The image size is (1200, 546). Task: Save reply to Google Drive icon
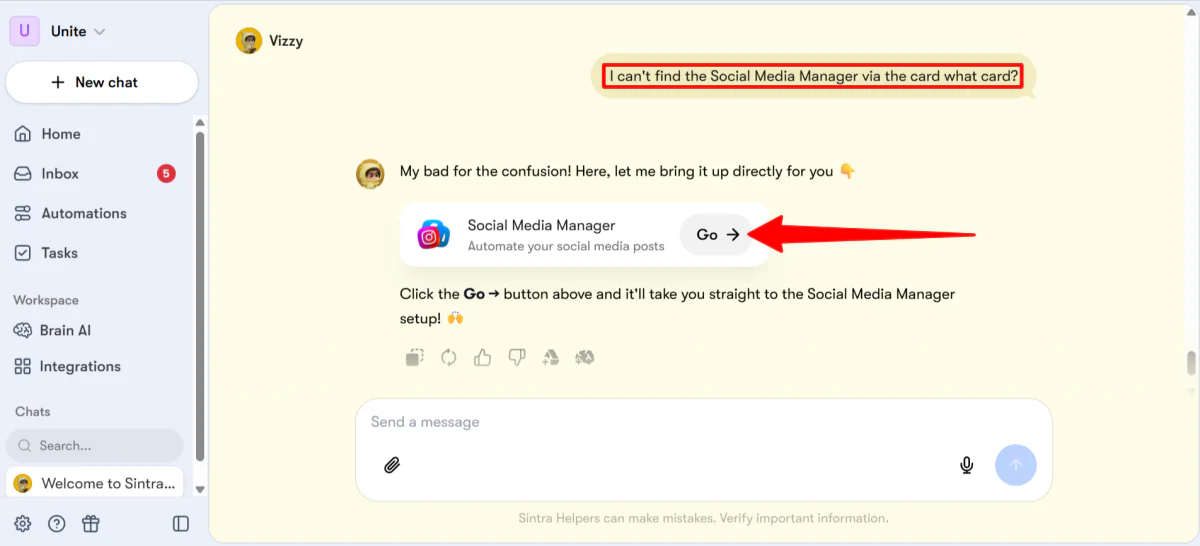coord(551,357)
